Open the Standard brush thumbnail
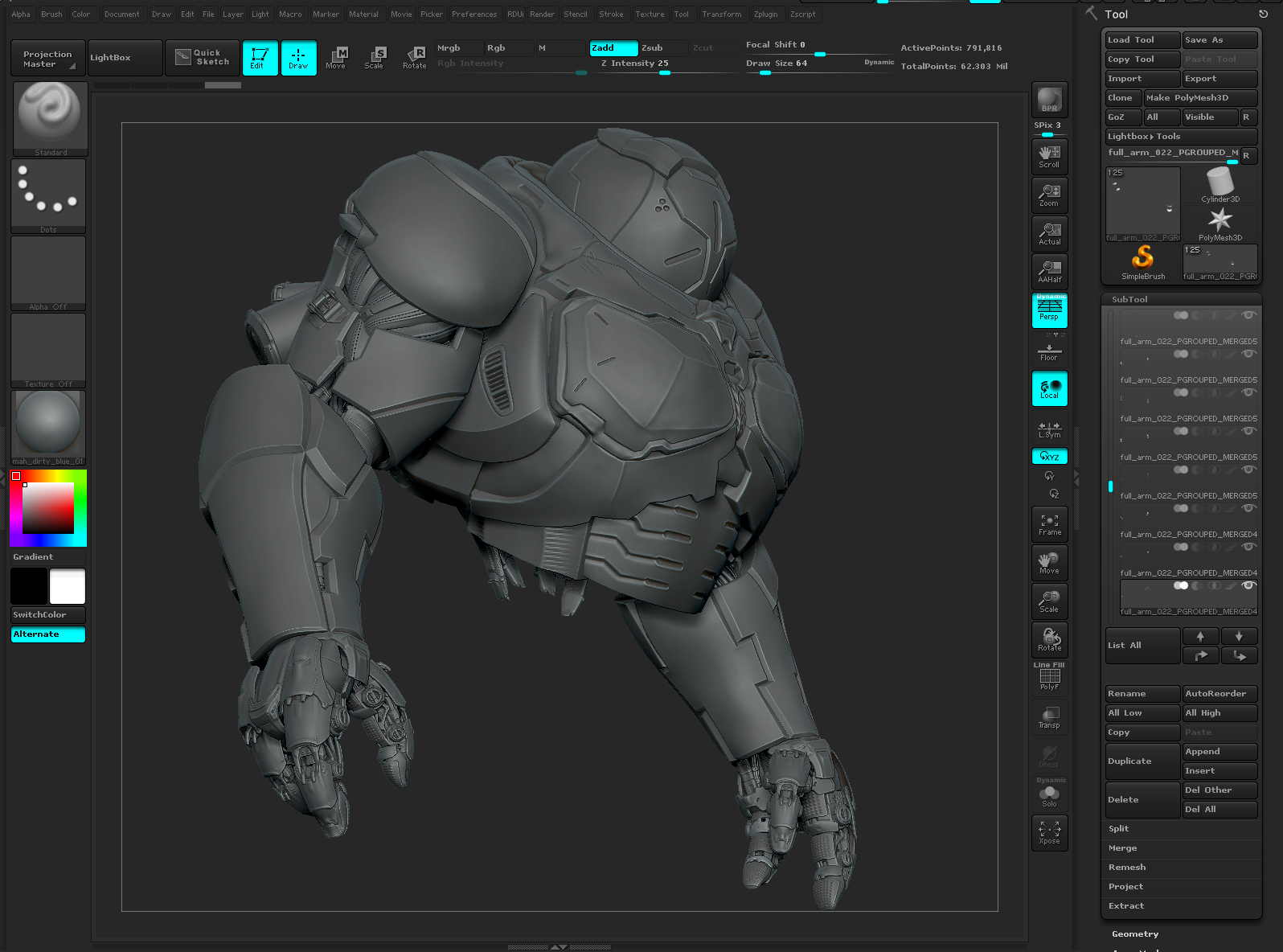This screenshot has width=1283, height=952. point(50,119)
